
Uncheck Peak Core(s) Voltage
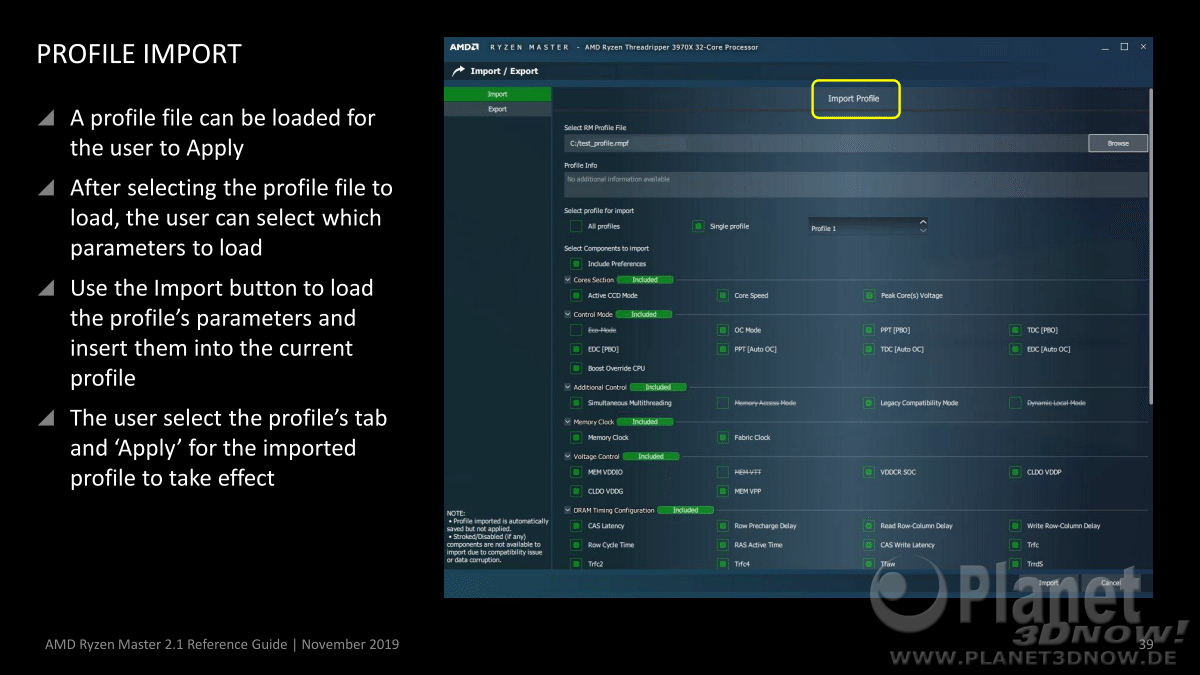[x=869, y=296]
